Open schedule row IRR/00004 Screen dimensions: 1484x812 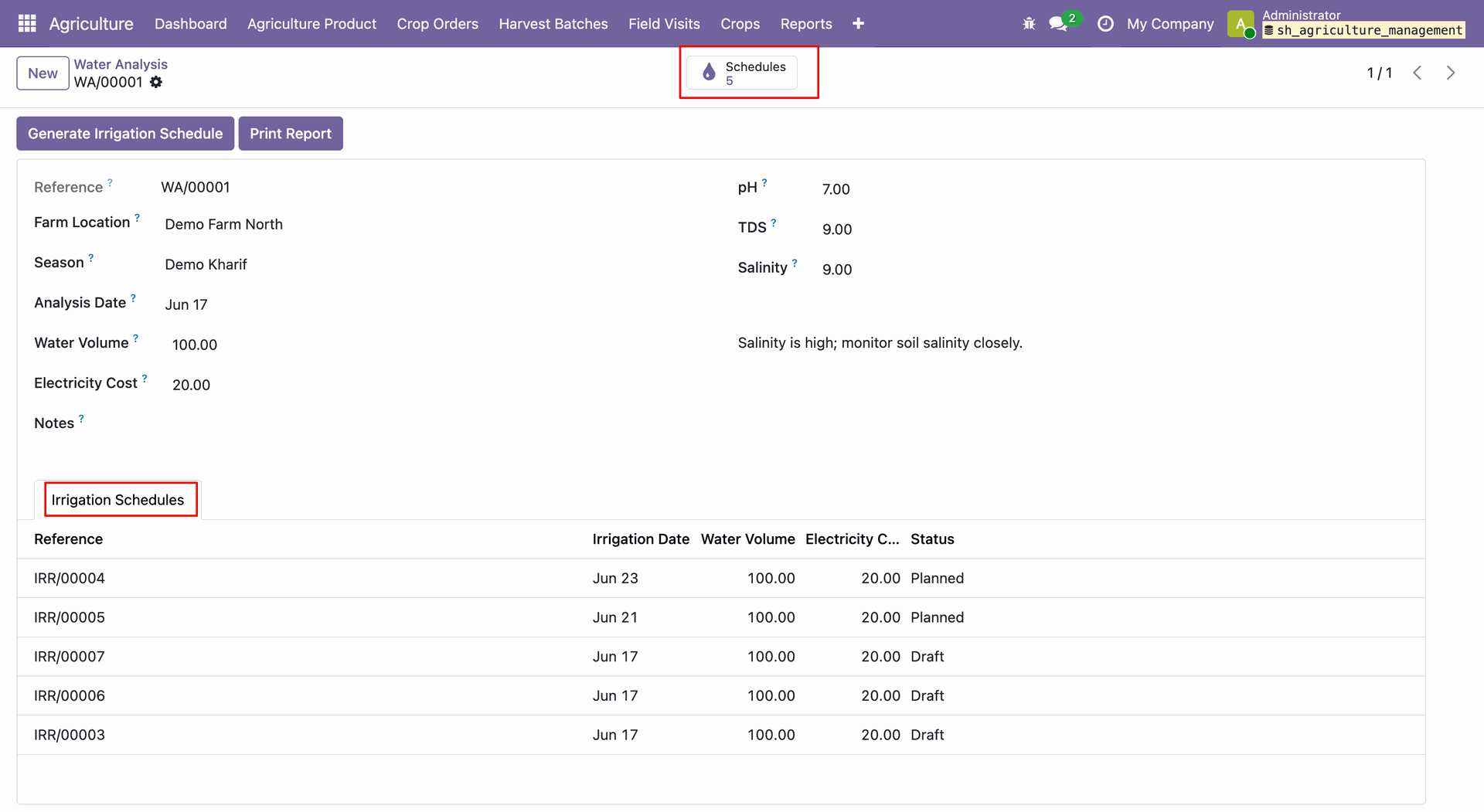click(721, 578)
